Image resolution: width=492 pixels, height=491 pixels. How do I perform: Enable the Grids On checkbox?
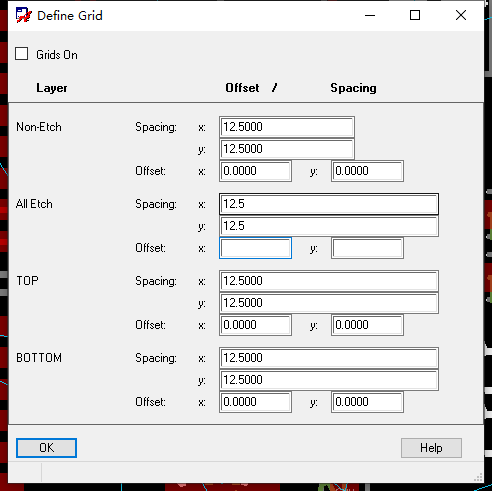pos(22,54)
